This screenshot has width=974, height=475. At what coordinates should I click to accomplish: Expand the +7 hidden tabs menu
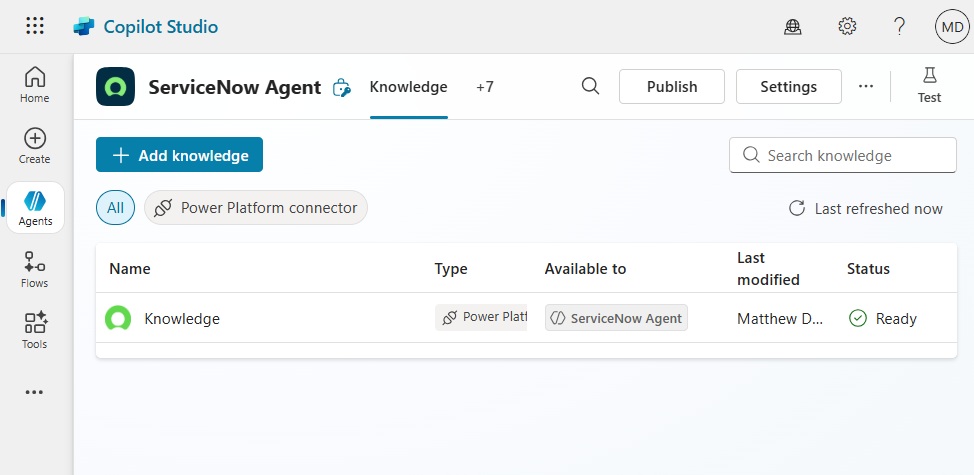(485, 87)
